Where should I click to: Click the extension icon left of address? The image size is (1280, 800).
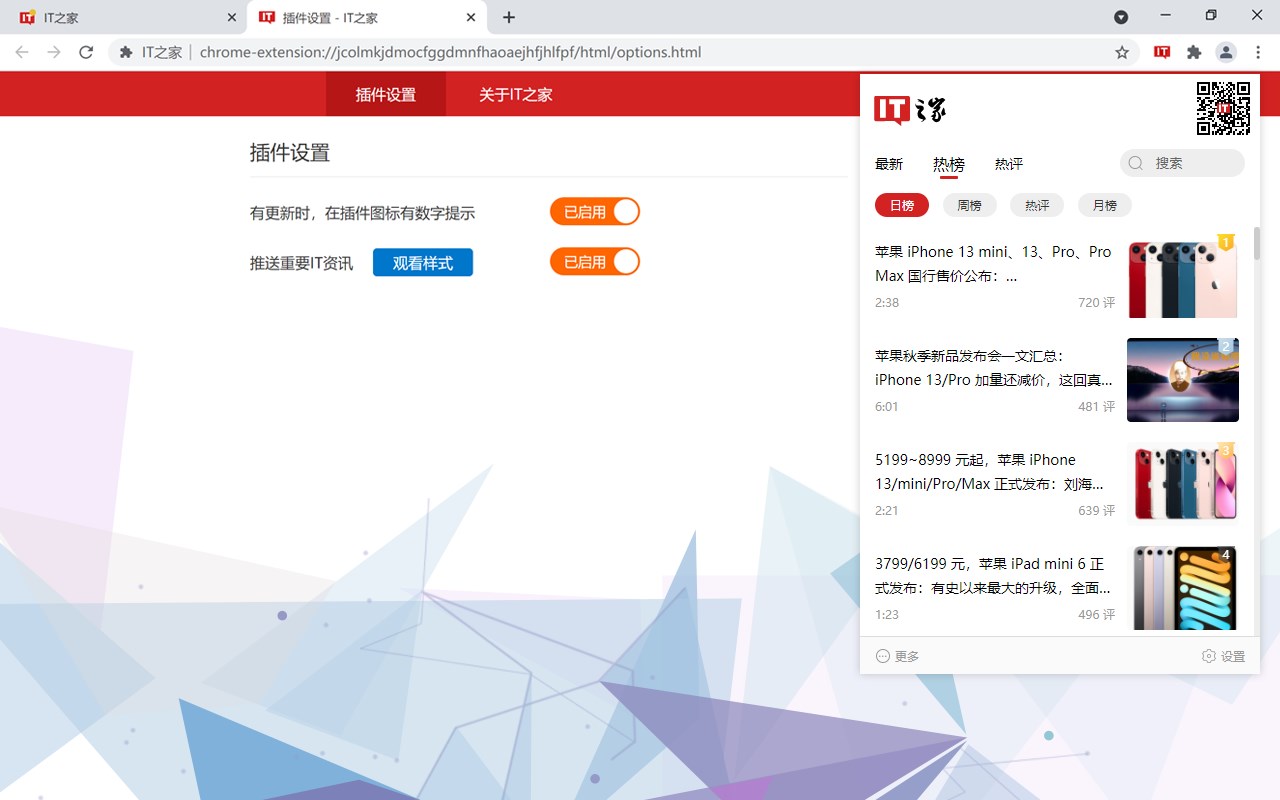coord(126,52)
